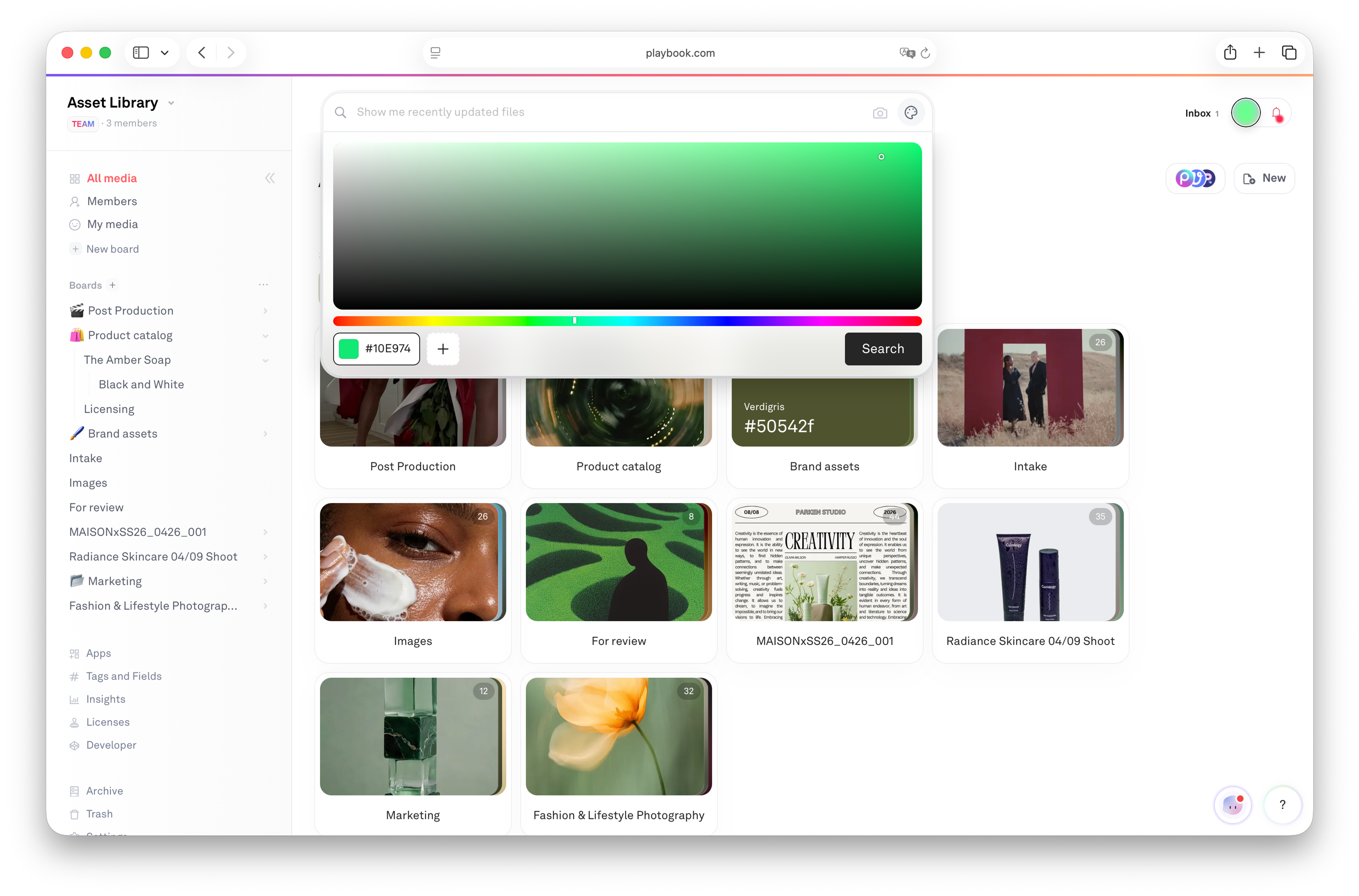Open Members page
Image resolution: width=1359 pixels, height=896 pixels.
point(111,201)
